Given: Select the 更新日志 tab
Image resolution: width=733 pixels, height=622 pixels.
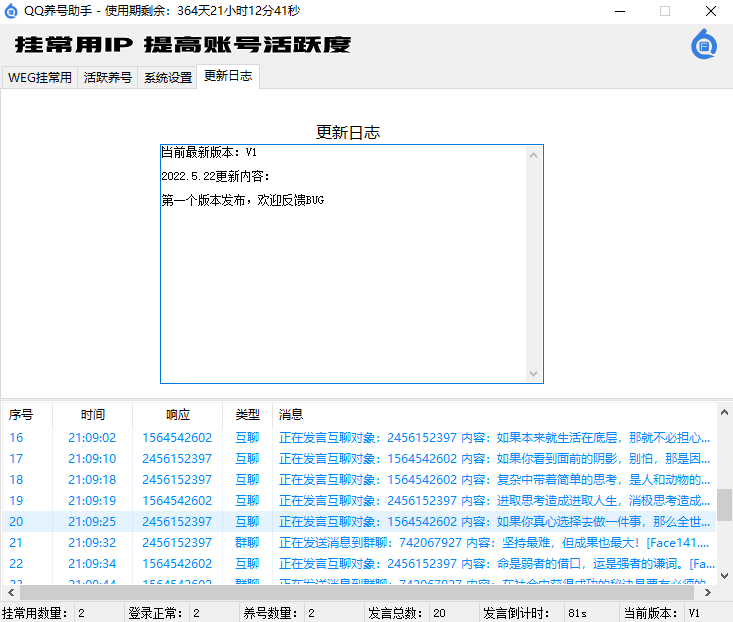Looking at the screenshot, I should coord(228,76).
